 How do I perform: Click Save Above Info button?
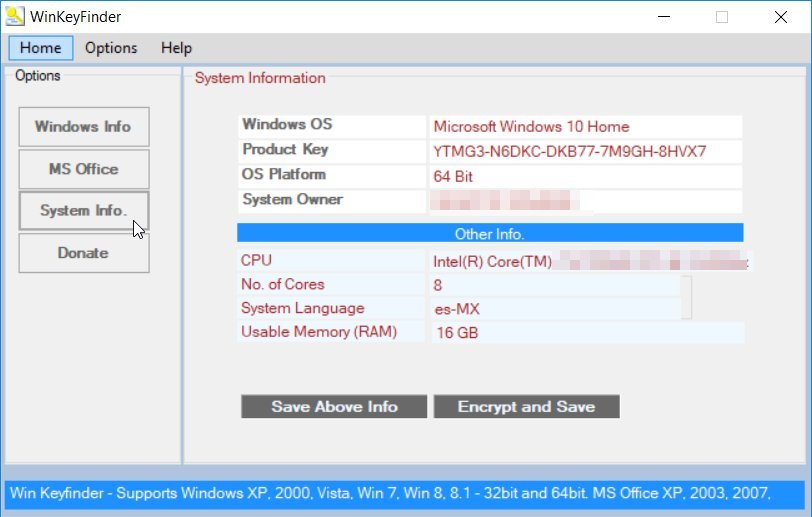point(334,407)
